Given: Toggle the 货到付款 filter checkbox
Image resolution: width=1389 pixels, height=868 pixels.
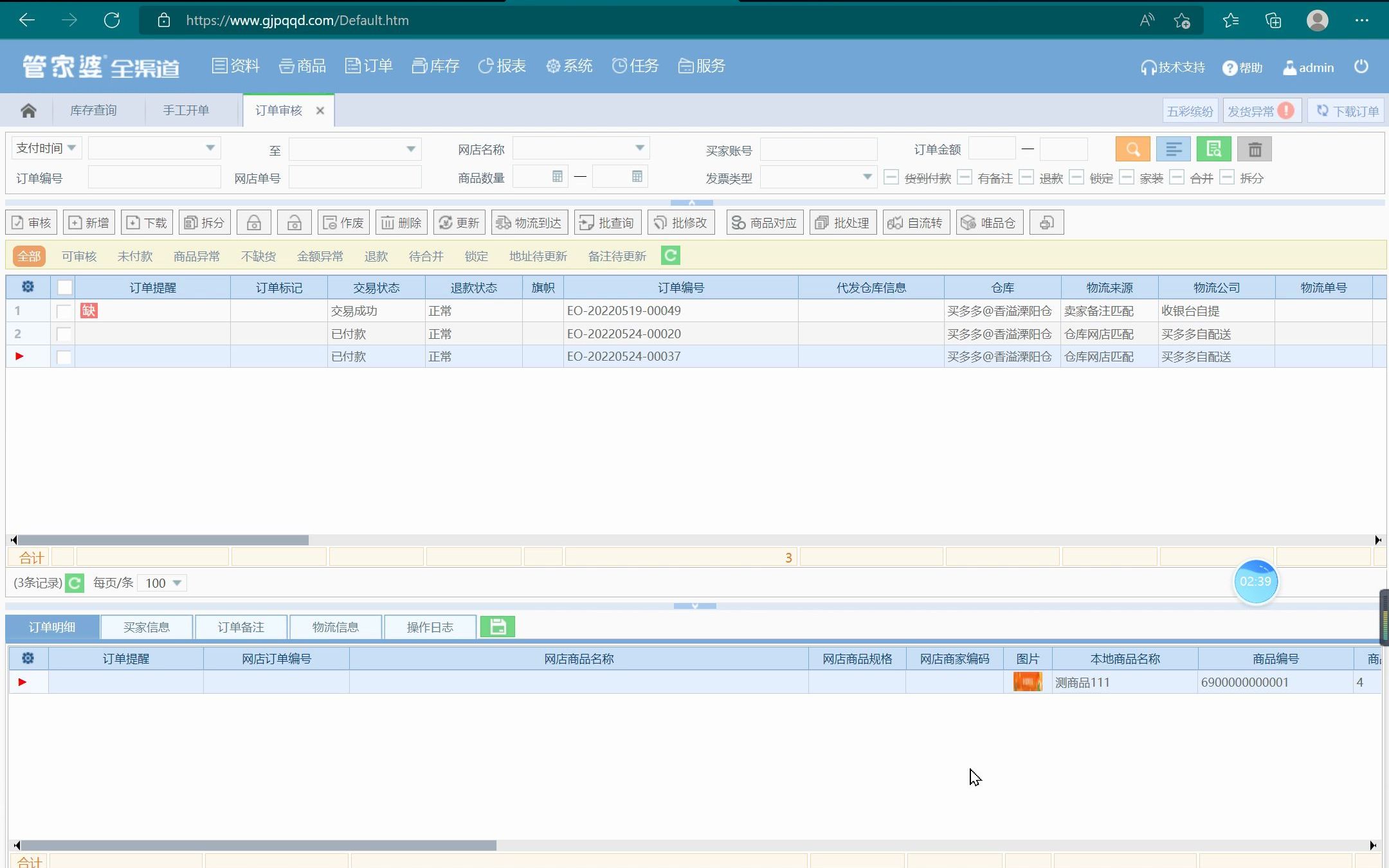Looking at the screenshot, I should tap(891, 177).
